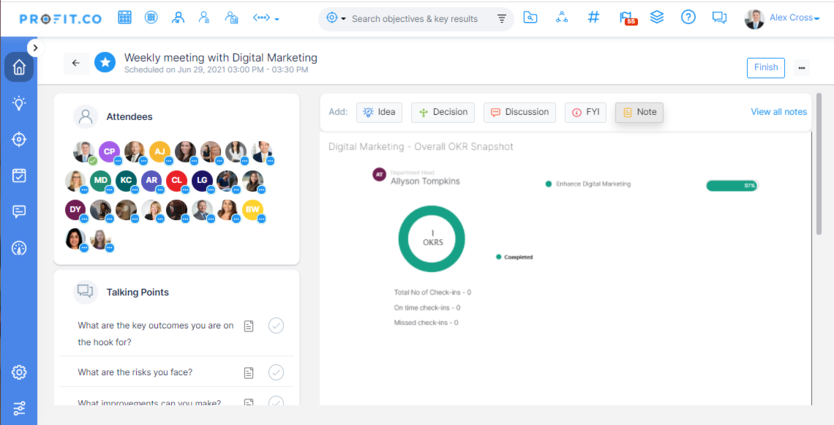
Task: Open the settings gear in sidebar
Action: (x=19, y=372)
